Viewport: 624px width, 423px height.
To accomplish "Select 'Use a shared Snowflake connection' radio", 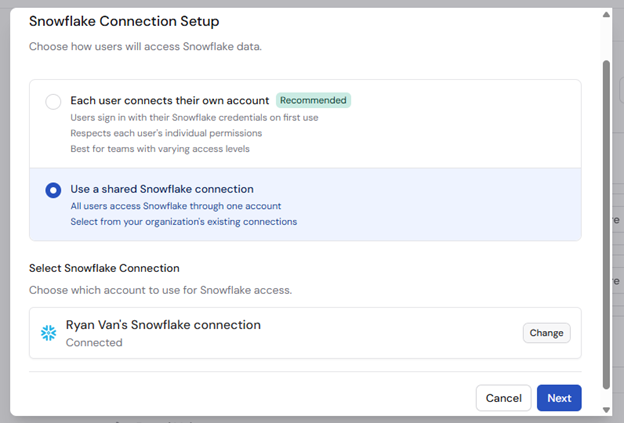I will 53,190.
